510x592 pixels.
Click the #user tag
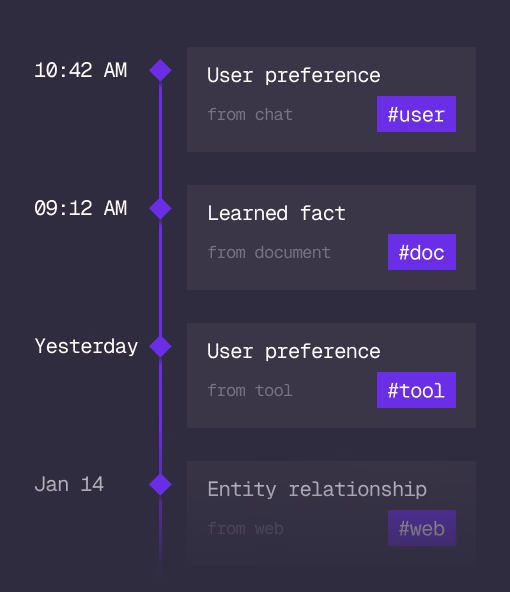coord(416,114)
